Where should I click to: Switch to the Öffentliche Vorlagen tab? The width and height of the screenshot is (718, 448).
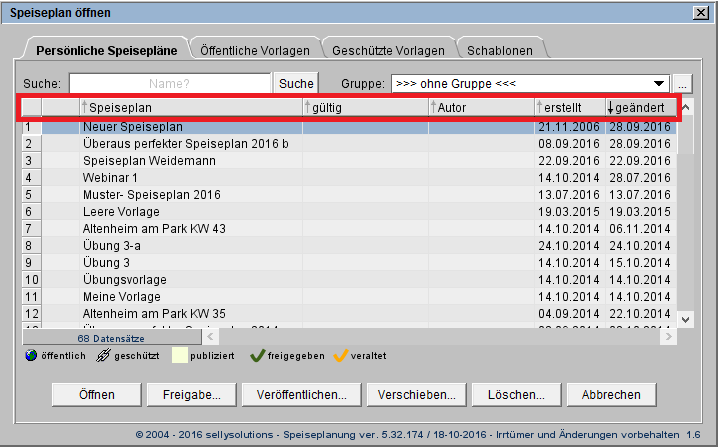pyautogui.click(x=255, y=49)
